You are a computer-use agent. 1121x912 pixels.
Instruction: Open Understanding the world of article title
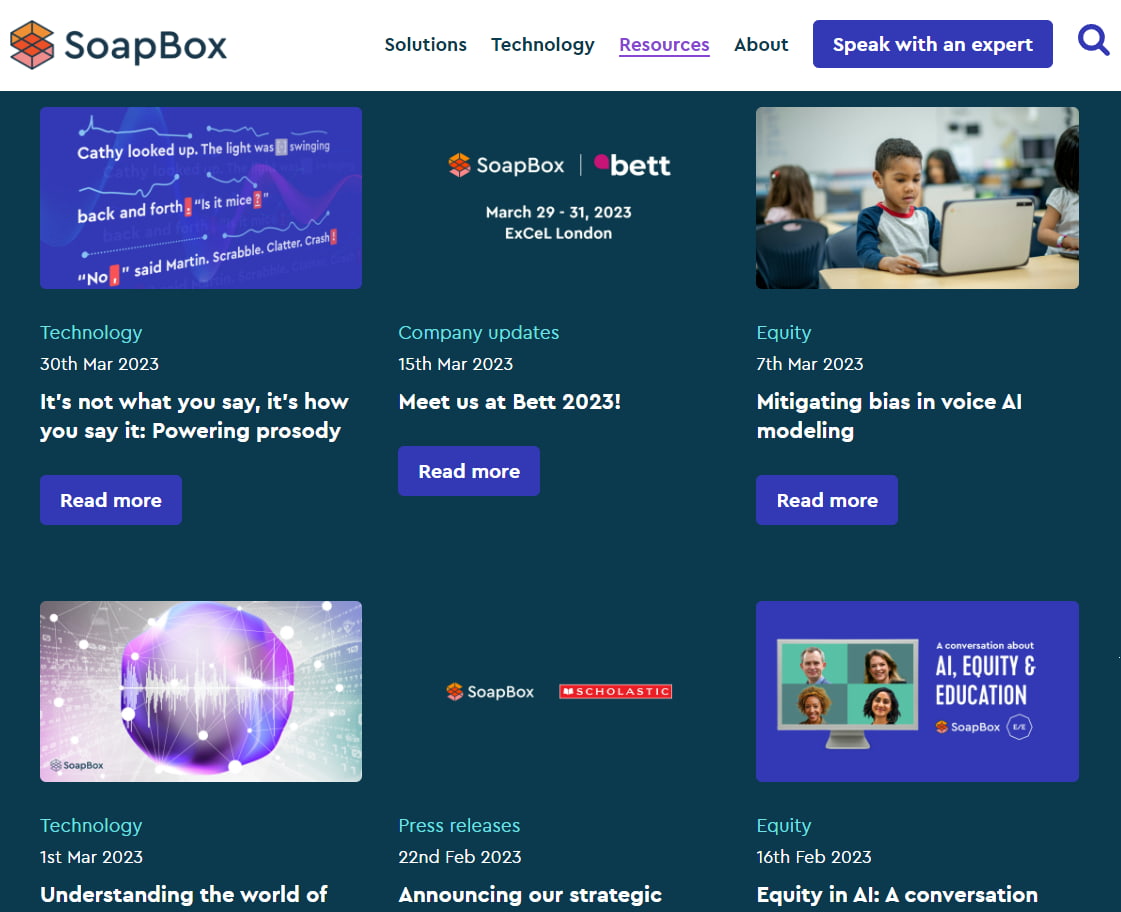184,895
